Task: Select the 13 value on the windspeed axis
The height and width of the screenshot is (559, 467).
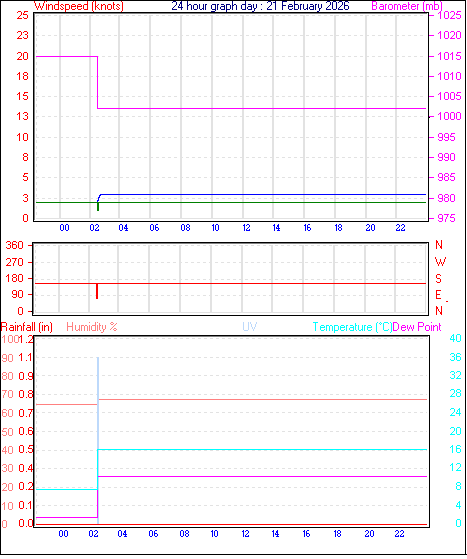Action: [x=22, y=116]
